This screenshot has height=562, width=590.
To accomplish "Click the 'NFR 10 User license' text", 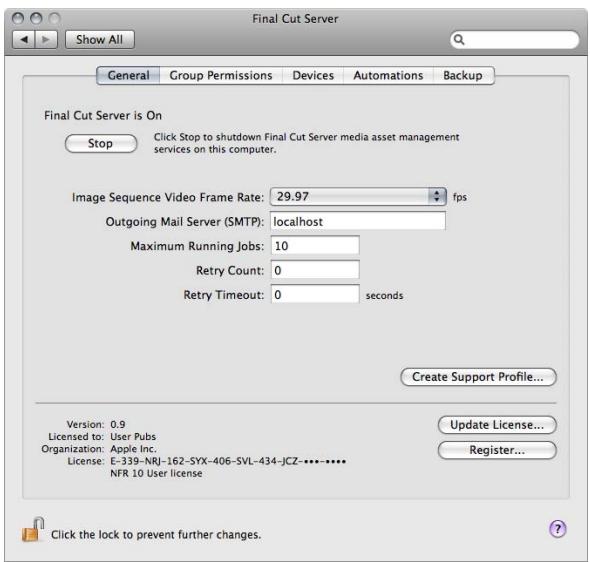I will coord(156,473).
